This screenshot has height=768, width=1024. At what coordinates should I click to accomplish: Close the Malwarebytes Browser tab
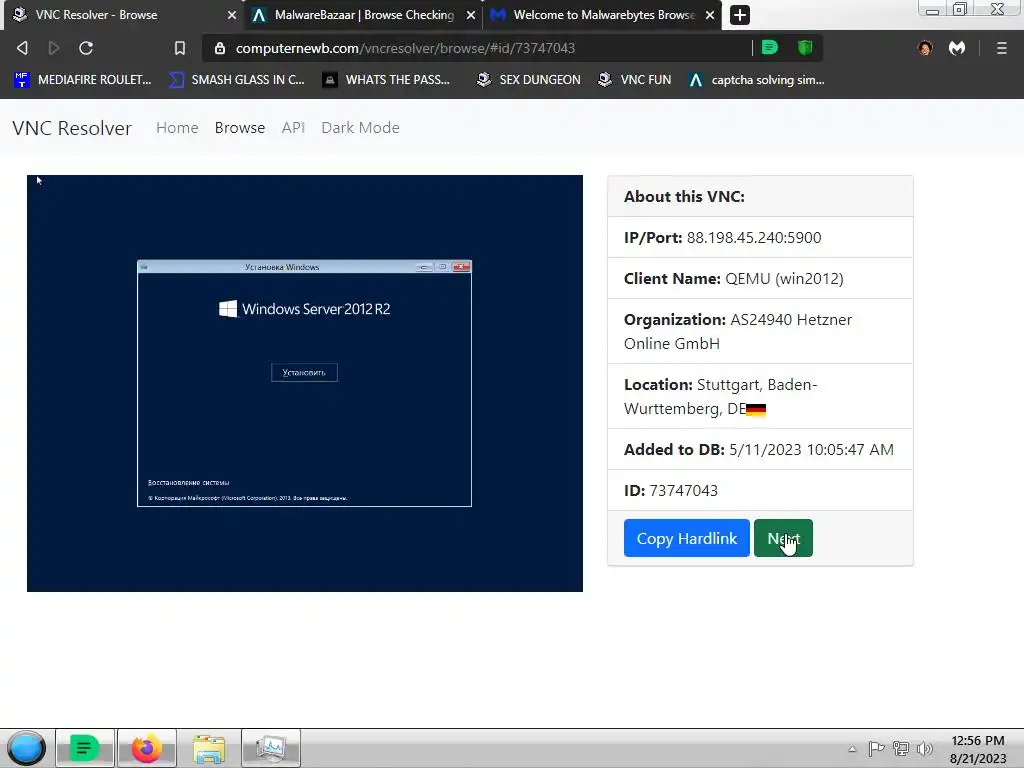pyautogui.click(x=710, y=15)
